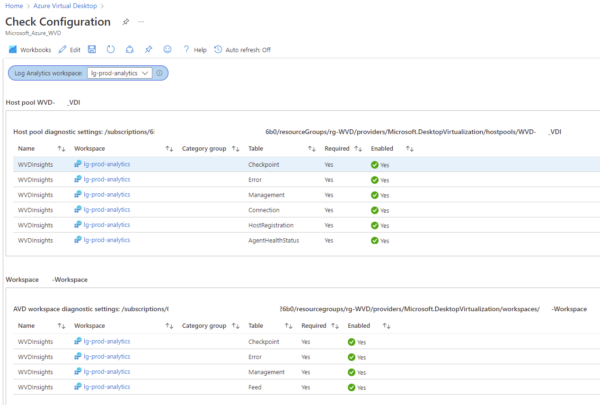Select the HostRegistration table cell
This screenshot has height=405, width=600.
click(x=271, y=225)
